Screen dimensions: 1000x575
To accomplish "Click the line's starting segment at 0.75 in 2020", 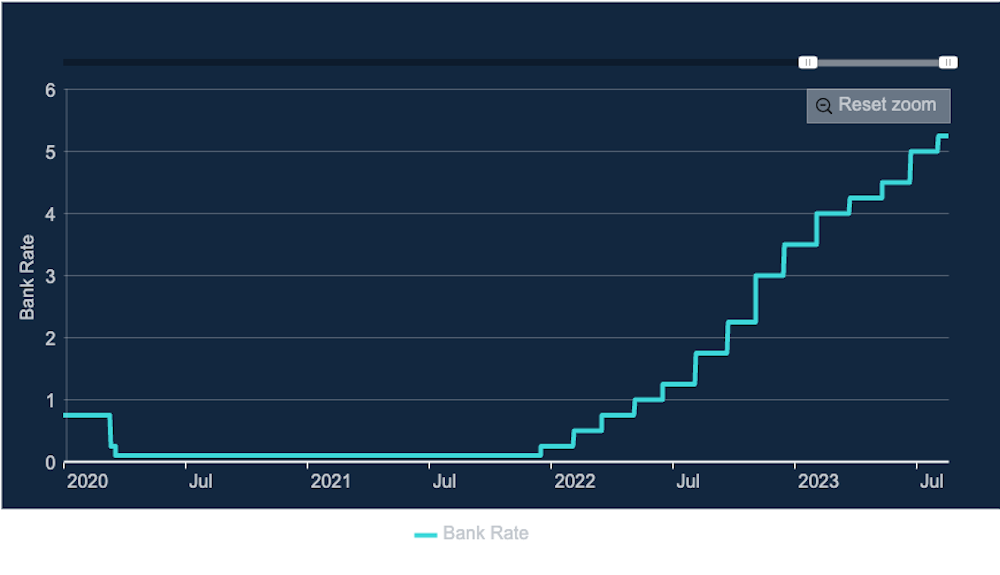I will [x=86, y=415].
